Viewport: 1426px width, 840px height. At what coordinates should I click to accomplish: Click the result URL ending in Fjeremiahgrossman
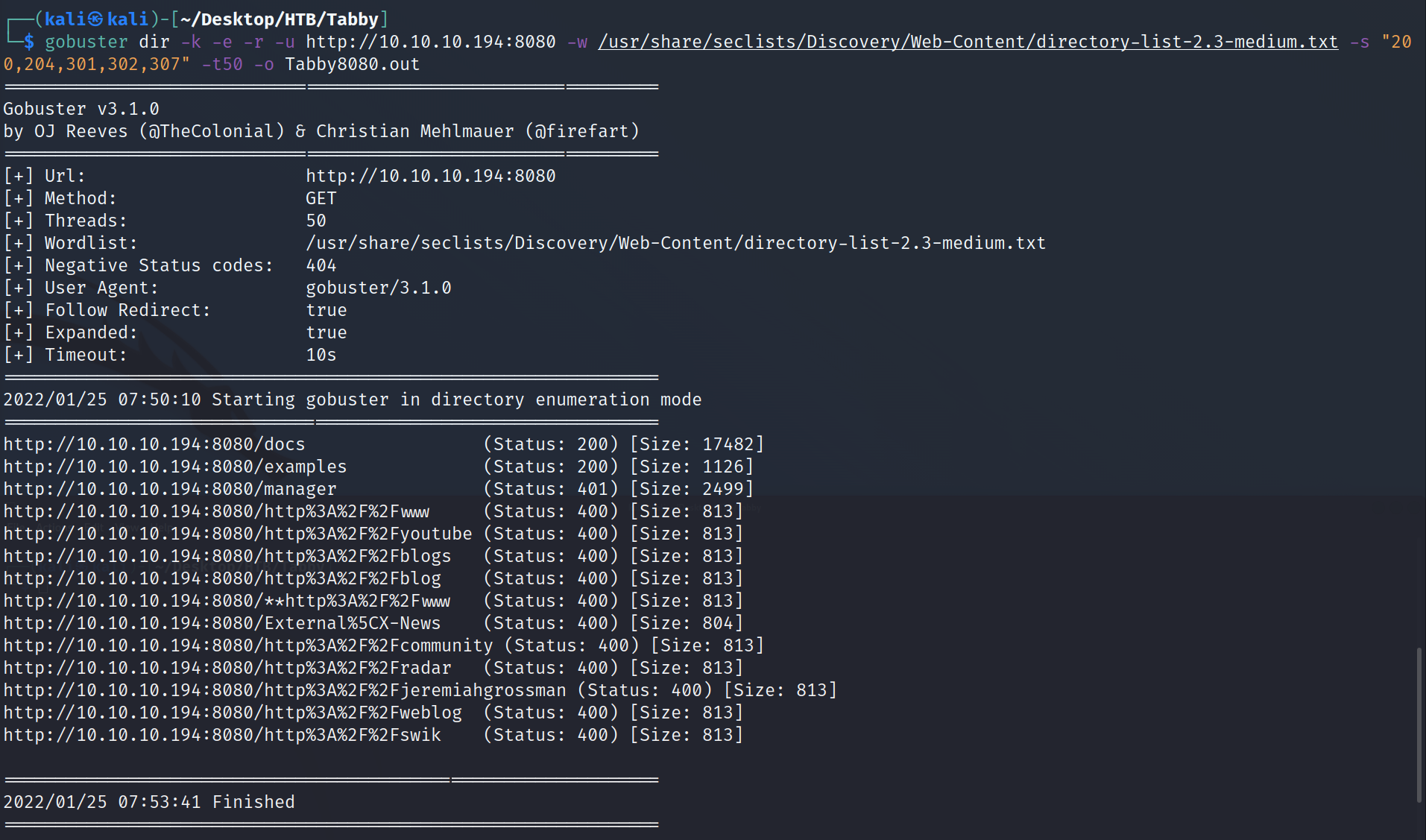(285, 690)
